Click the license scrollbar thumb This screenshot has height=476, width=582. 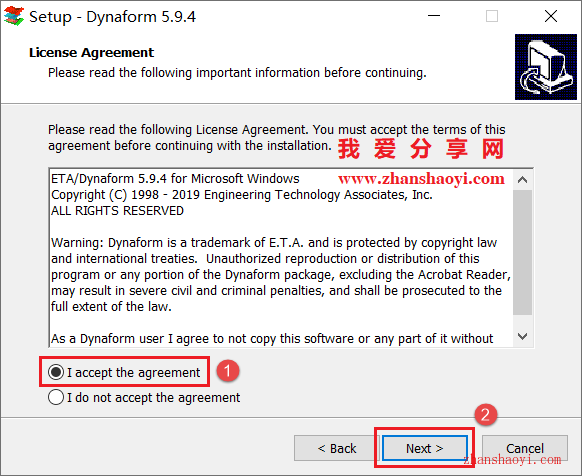[523, 252]
